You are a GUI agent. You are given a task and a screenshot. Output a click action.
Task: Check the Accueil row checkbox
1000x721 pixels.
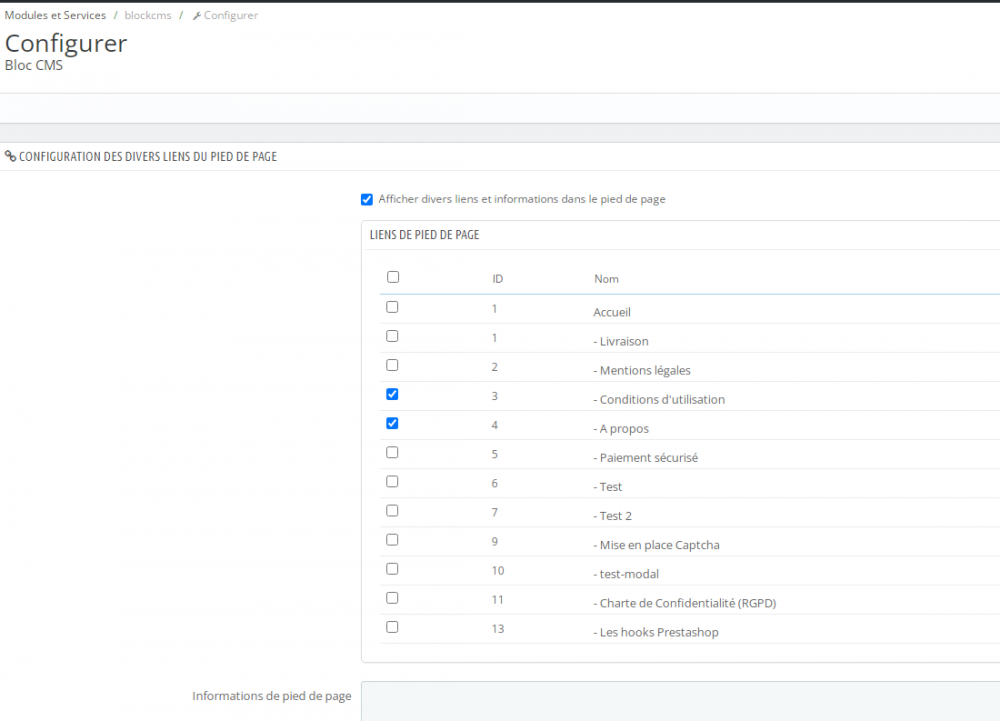point(392,307)
